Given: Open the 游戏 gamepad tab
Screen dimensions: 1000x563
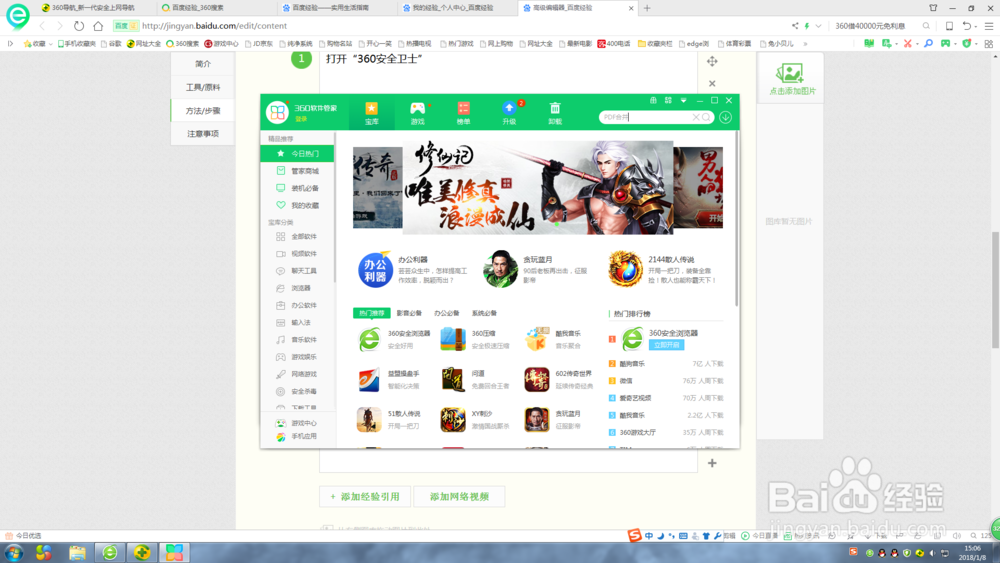Looking at the screenshot, I should 417,113.
